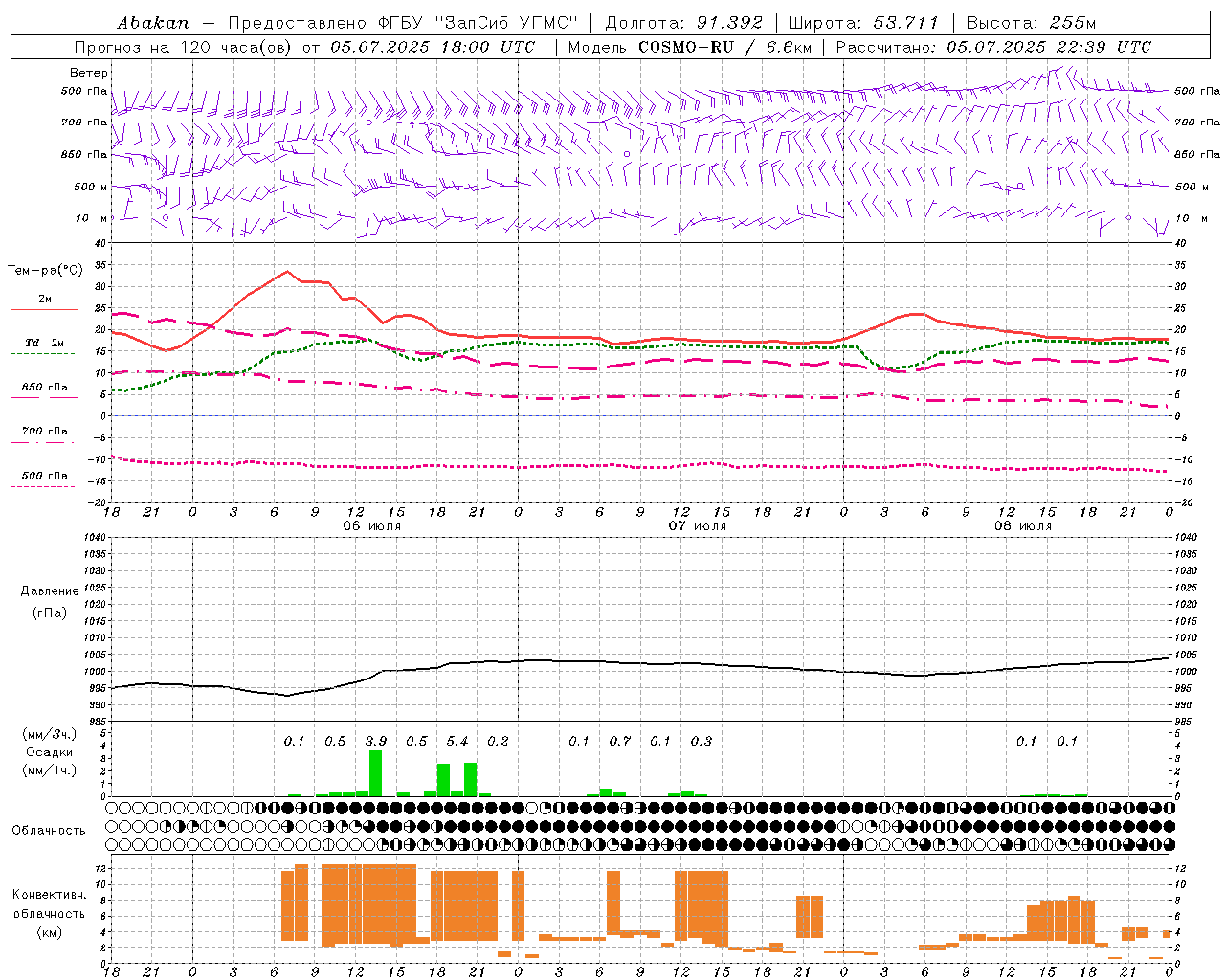Click the solid red legend line below 2м
Screen dimensions: 1225x980
[x=44, y=310]
